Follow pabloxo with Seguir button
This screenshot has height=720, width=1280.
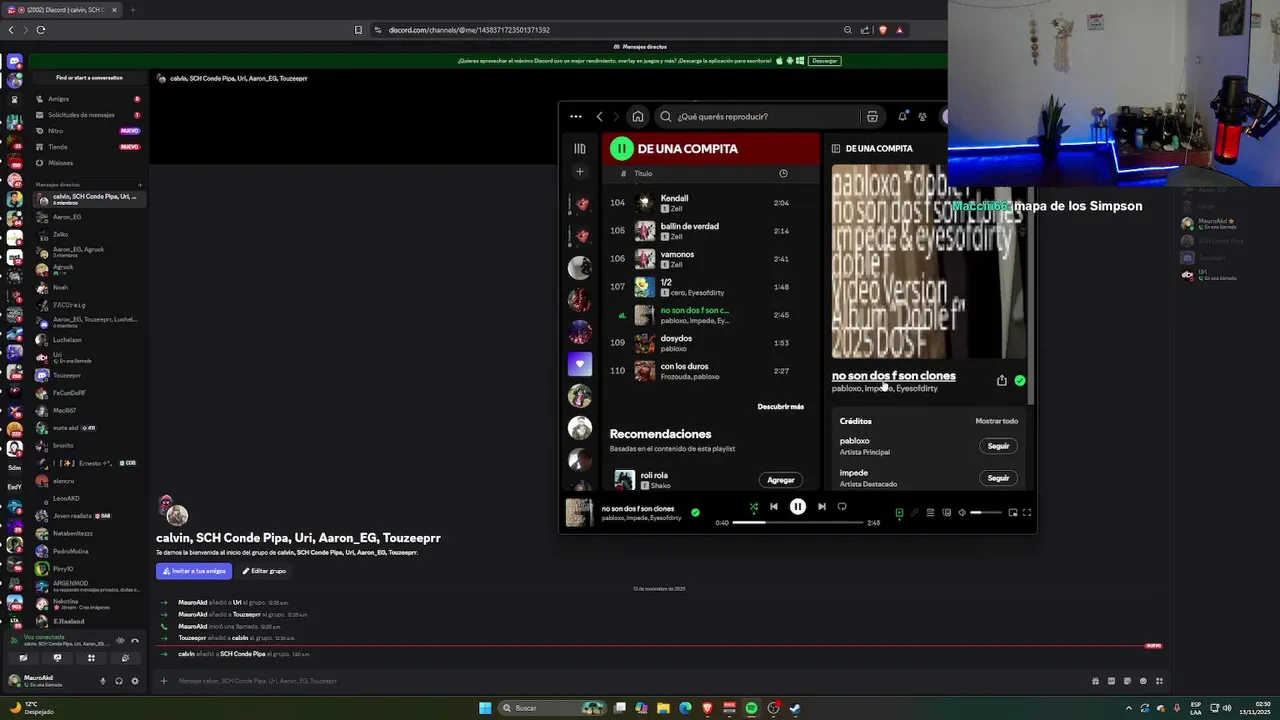(998, 446)
